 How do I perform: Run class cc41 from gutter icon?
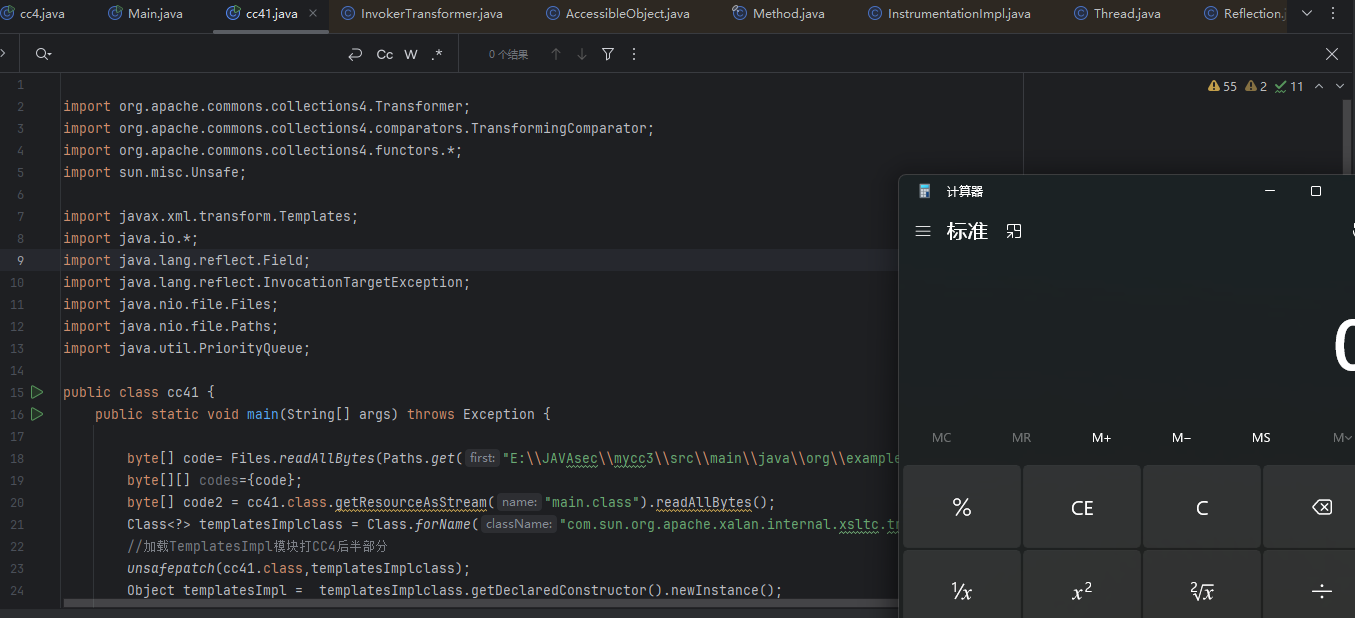coord(37,392)
